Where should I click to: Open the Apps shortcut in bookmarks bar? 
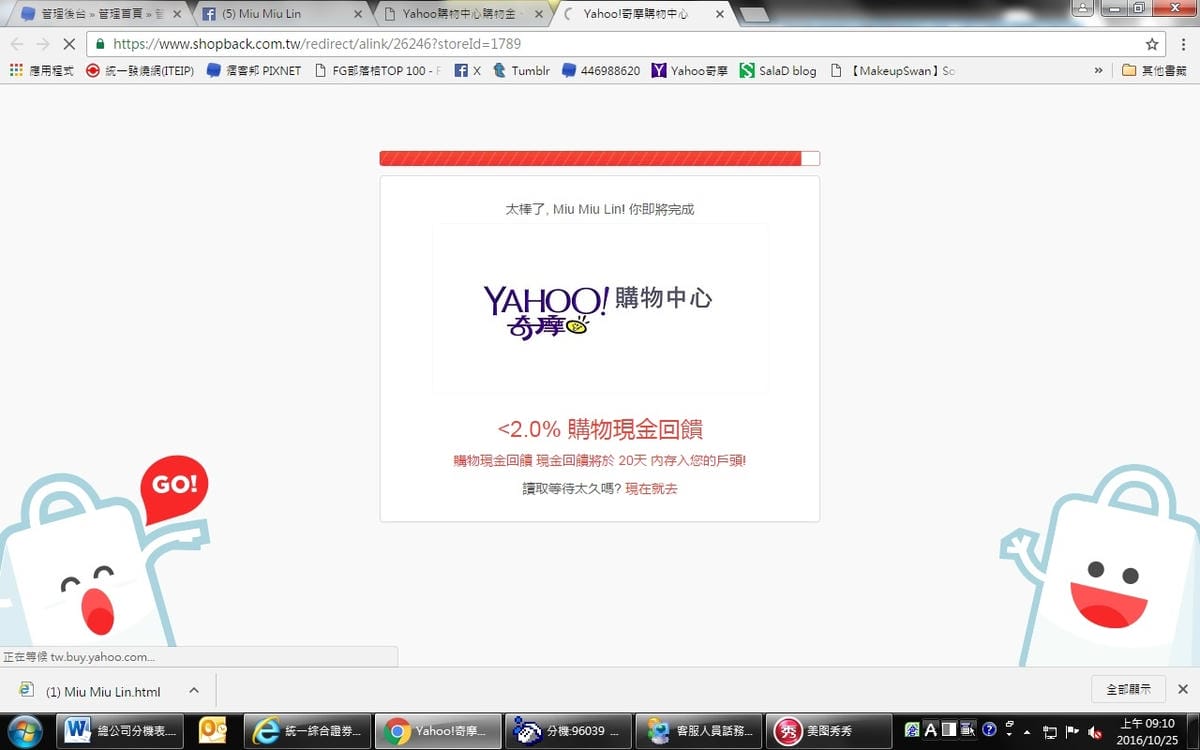click(41, 71)
